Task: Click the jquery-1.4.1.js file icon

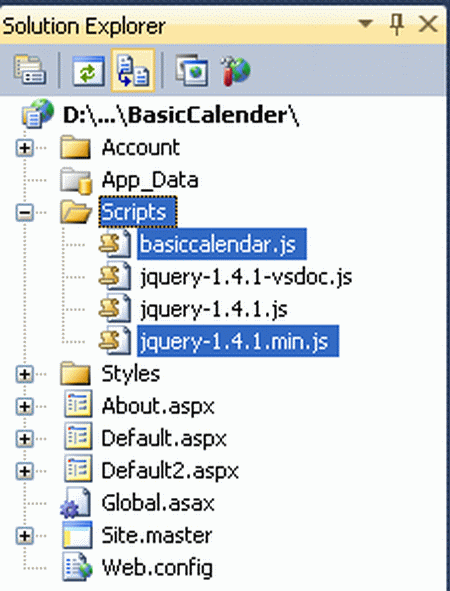Action: tap(115, 309)
